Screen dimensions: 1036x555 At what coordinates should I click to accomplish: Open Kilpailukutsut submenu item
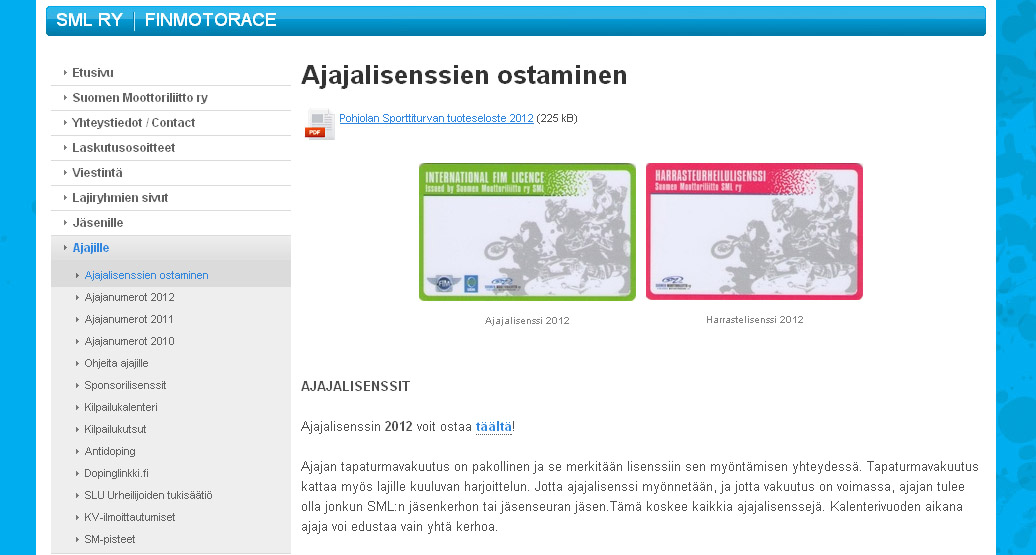115,429
